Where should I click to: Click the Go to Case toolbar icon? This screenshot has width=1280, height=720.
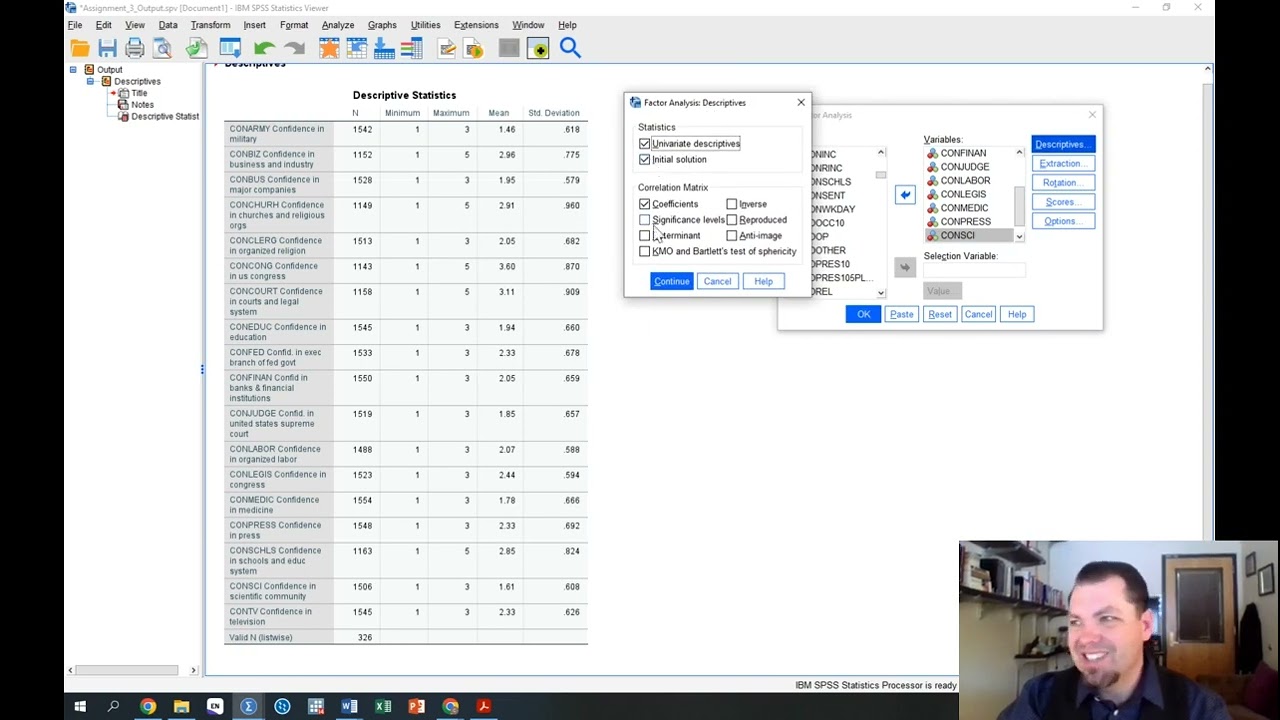(x=356, y=48)
